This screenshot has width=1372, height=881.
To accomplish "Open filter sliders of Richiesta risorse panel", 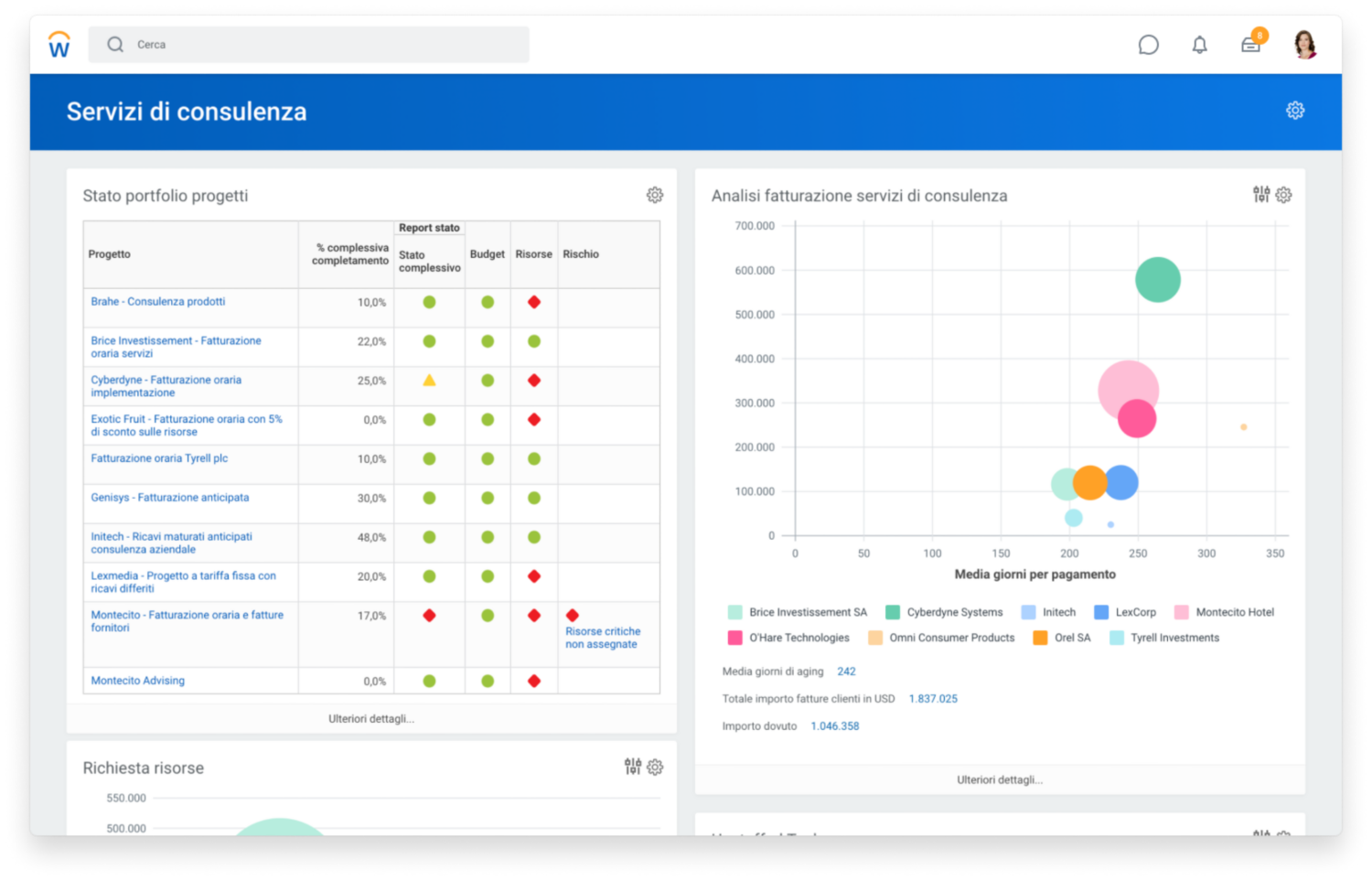I will click(x=633, y=767).
